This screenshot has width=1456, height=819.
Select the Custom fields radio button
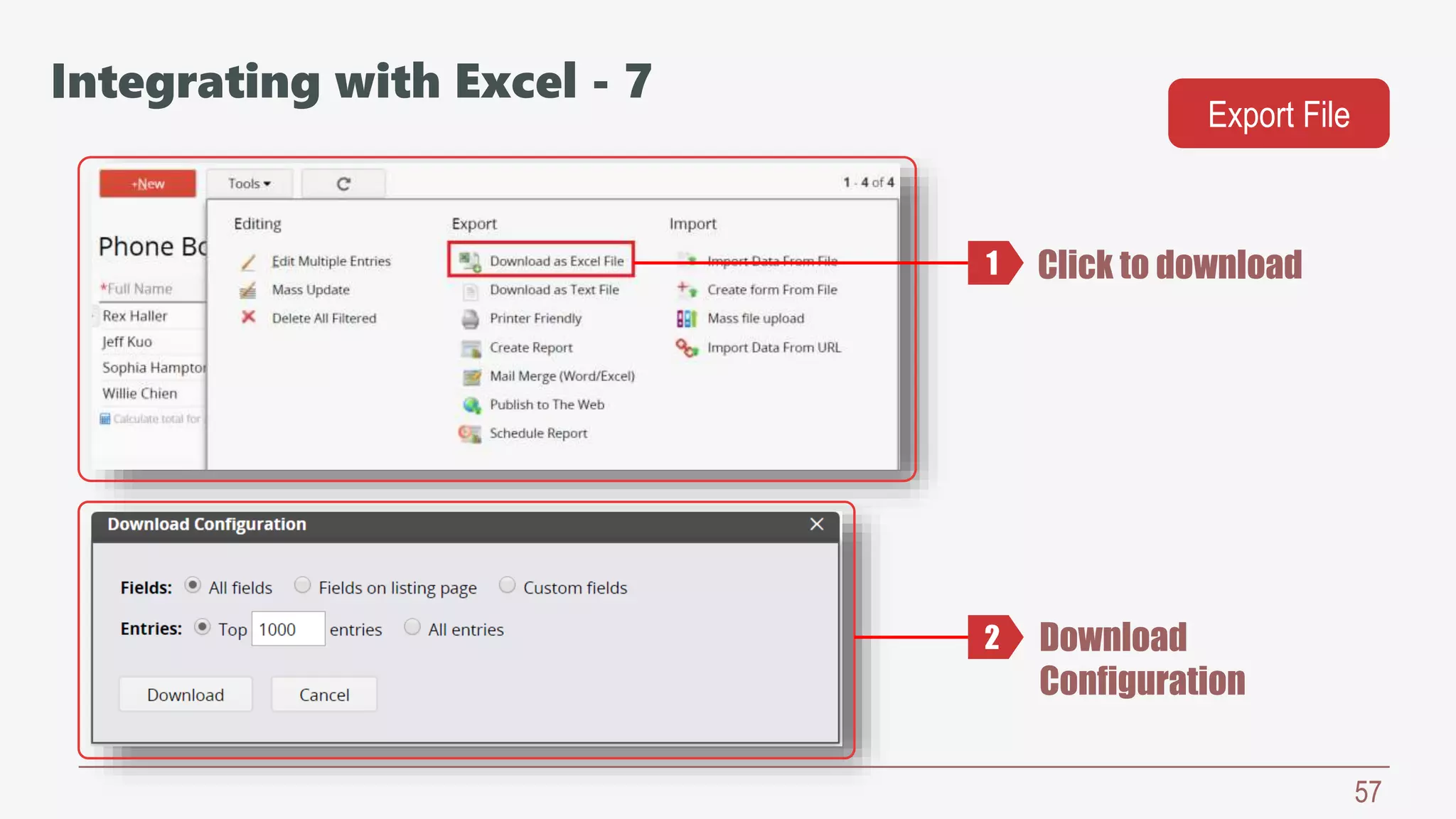click(507, 585)
